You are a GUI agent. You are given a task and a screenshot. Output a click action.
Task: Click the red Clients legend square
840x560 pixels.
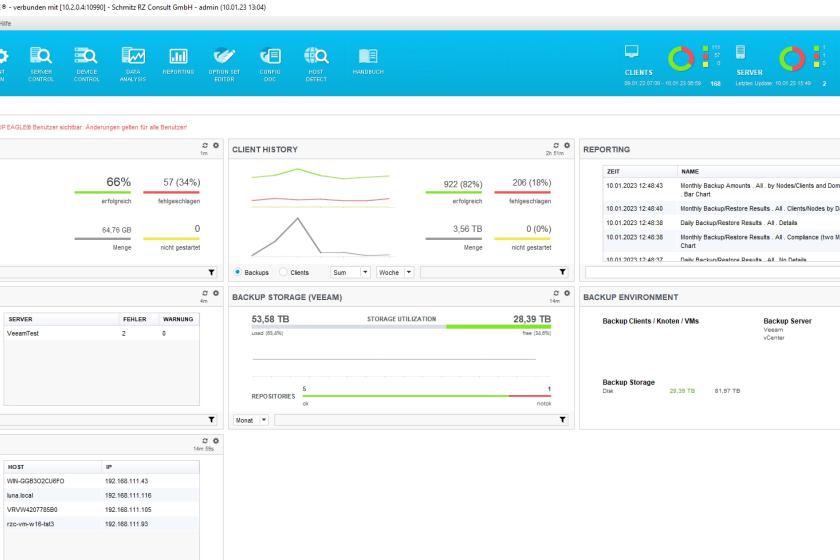pyautogui.click(x=706, y=56)
